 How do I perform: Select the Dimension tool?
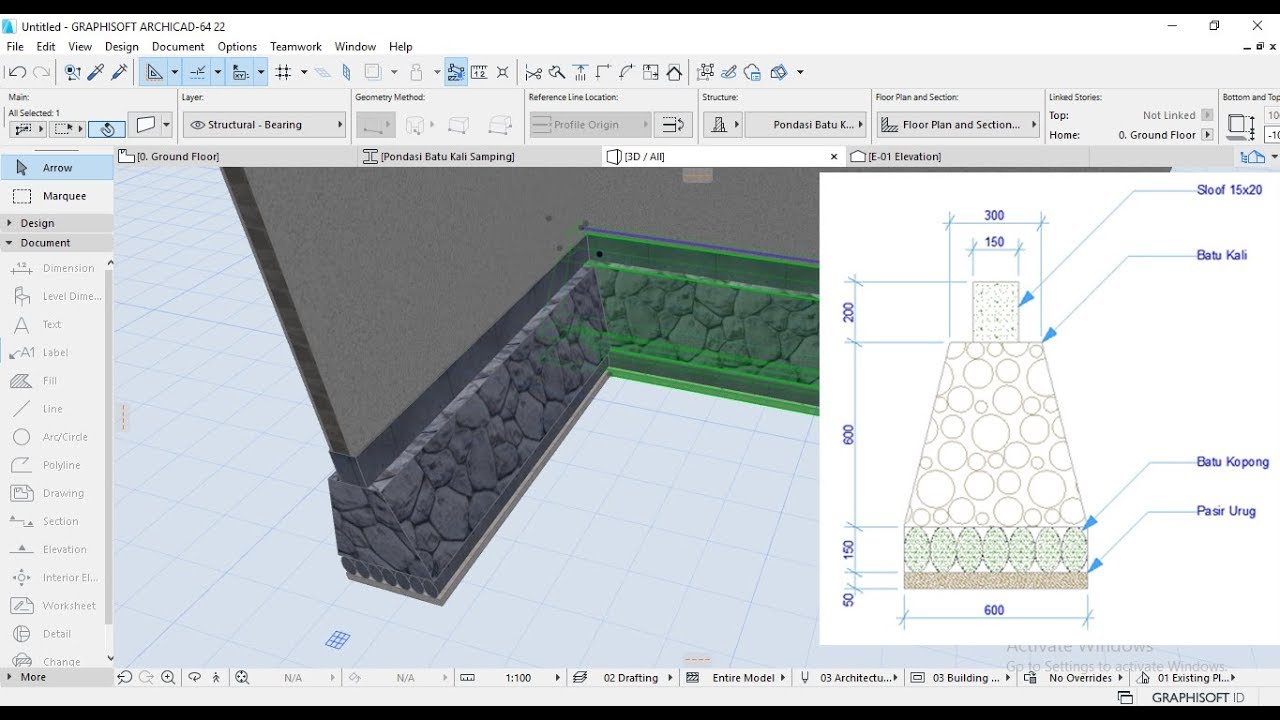point(54,268)
